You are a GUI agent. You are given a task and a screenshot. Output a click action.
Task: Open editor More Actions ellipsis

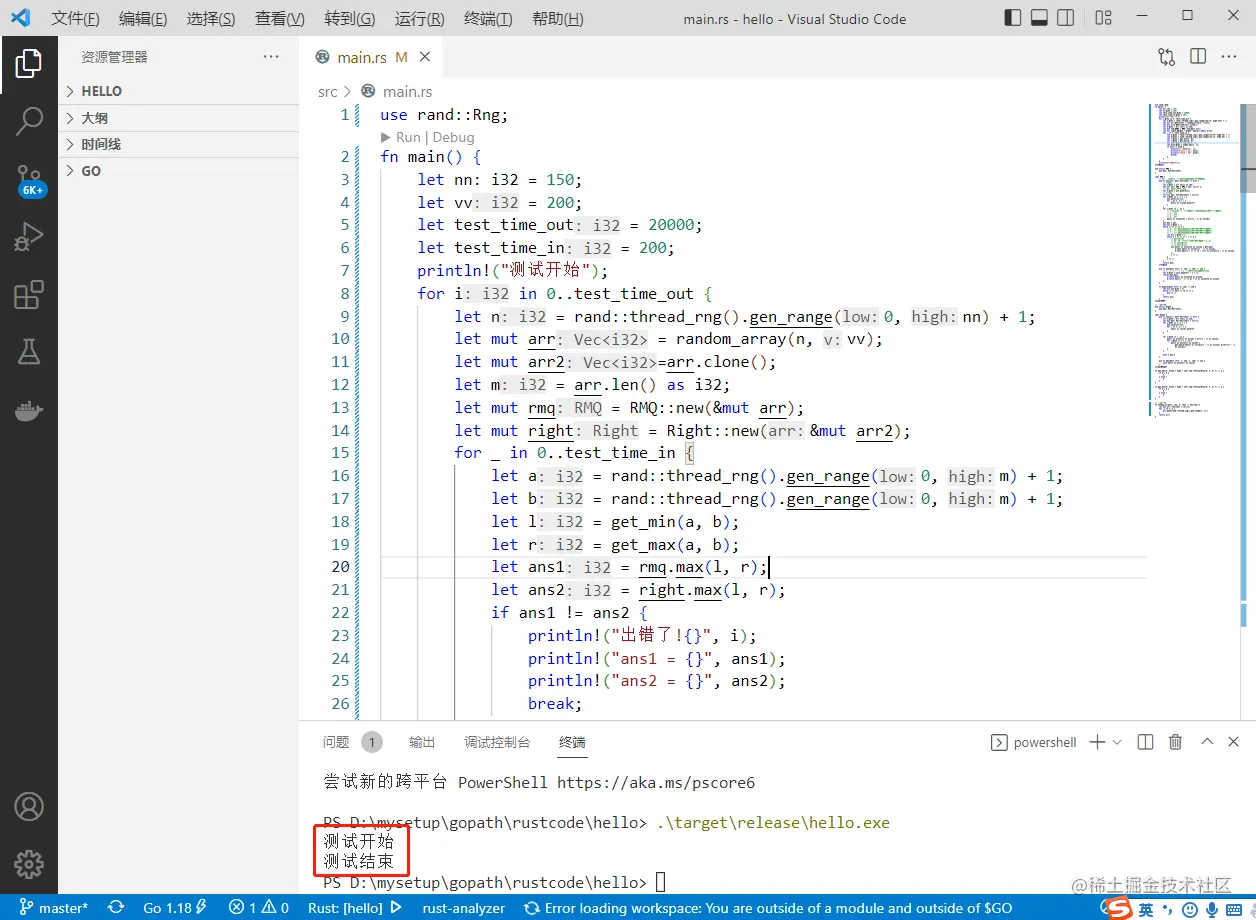click(x=1229, y=57)
